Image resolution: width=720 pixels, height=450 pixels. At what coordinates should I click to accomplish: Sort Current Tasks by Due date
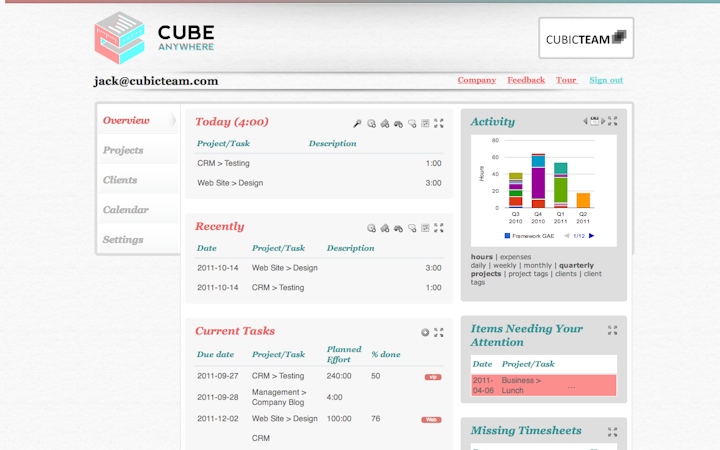[215, 354]
